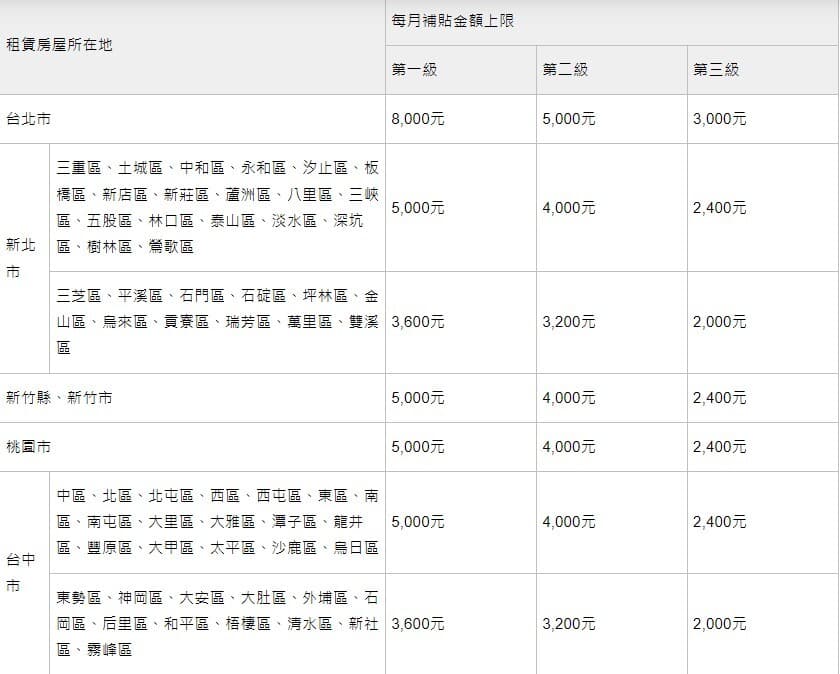This screenshot has height=674, width=840.
Task: Click 5,000元 in the 三重區 district row
Action: [x=418, y=208]
